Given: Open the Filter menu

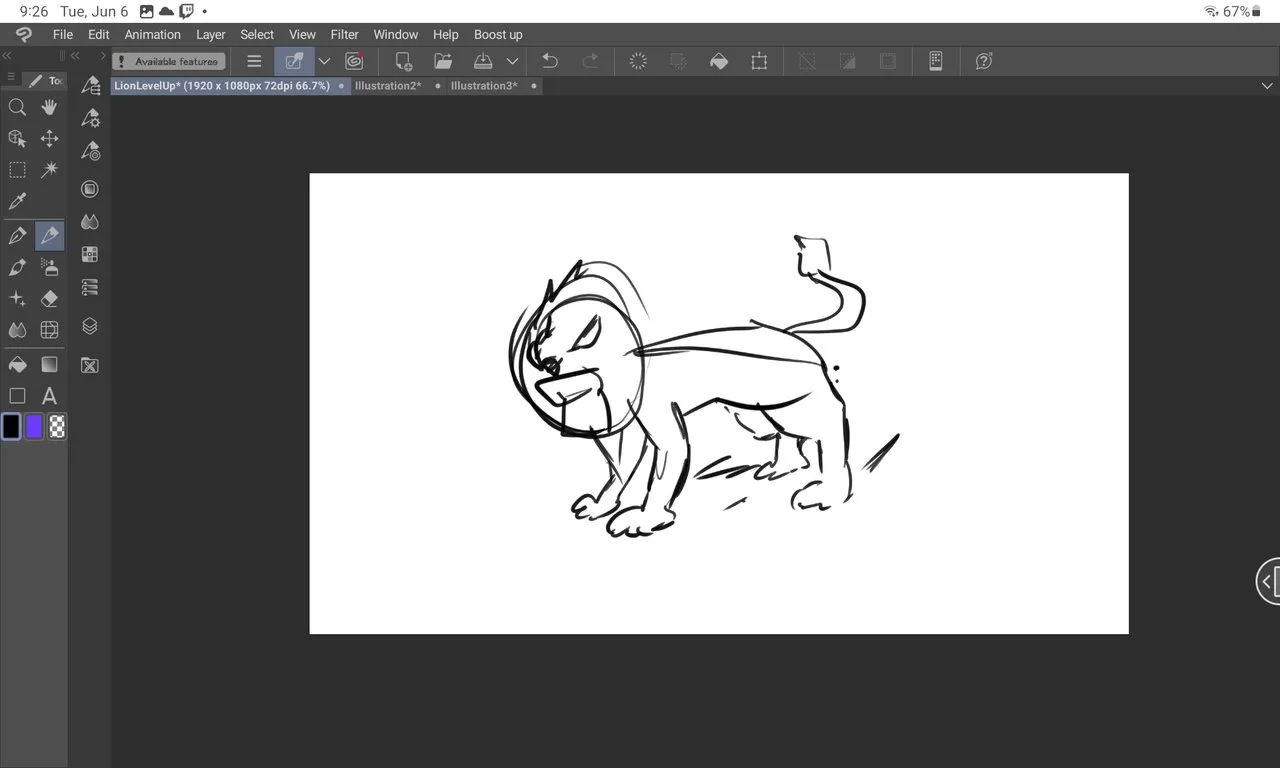Looking at the screenshot, I should click(x=344, y=34).
